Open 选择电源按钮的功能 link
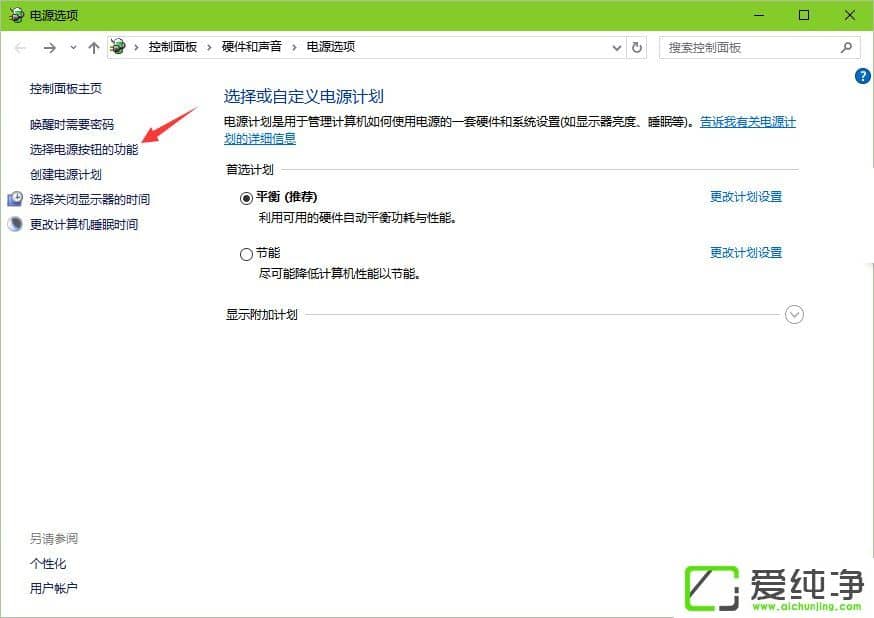The height and width of the screenshot is (618, 874). [84, 149]
